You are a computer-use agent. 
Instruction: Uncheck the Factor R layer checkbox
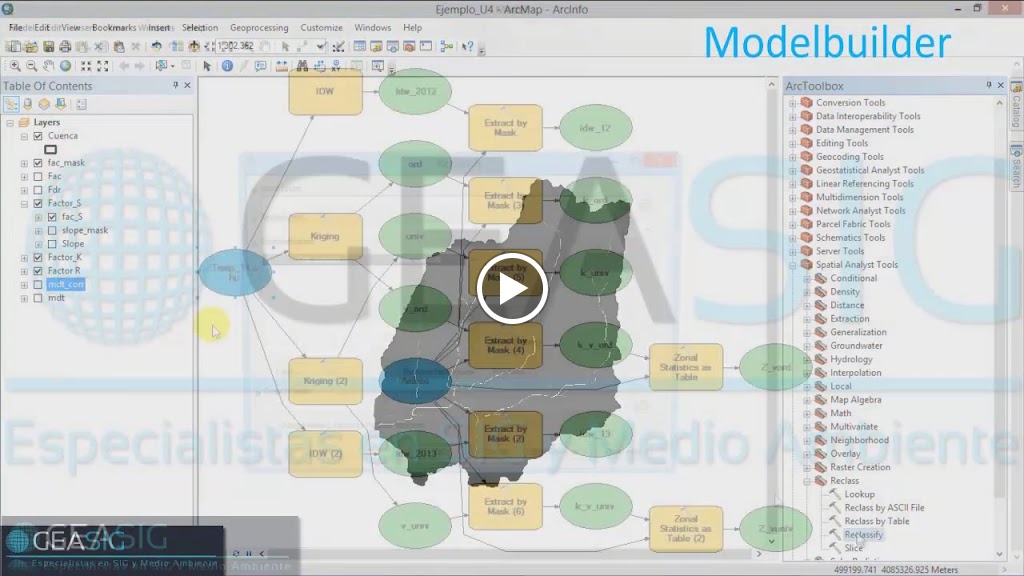(38, 271)
